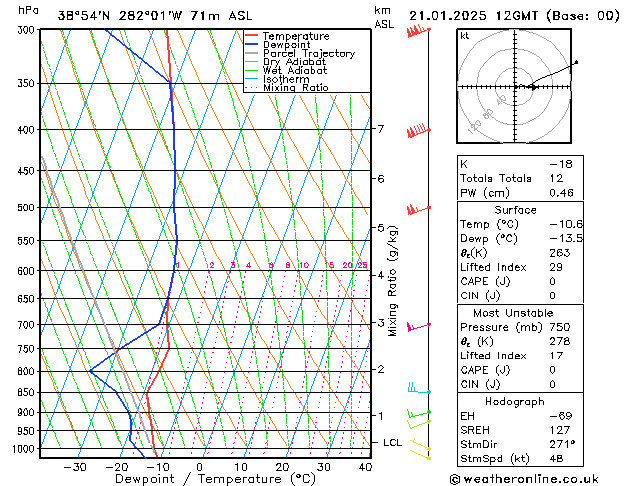Click the LCL level marker
The height and width of the screenshot is (486, 629).
point(392,443)
